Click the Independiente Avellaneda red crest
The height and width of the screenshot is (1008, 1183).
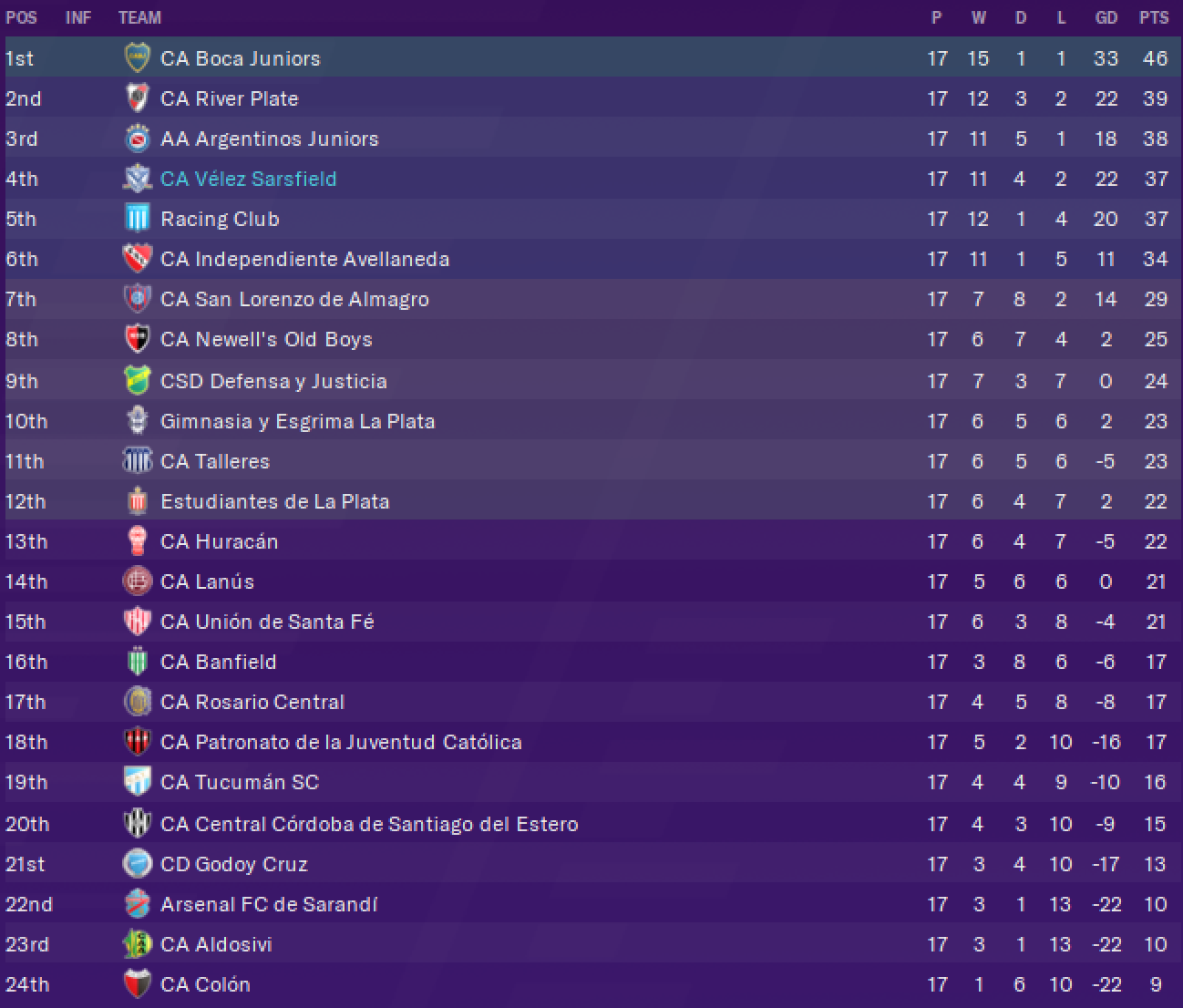(x=137, y=259)
